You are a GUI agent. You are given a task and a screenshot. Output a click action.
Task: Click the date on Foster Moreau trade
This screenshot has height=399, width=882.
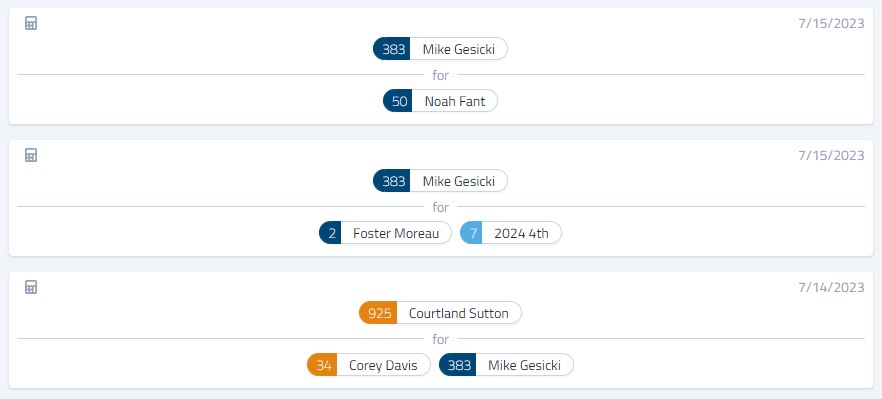point(831,155)
